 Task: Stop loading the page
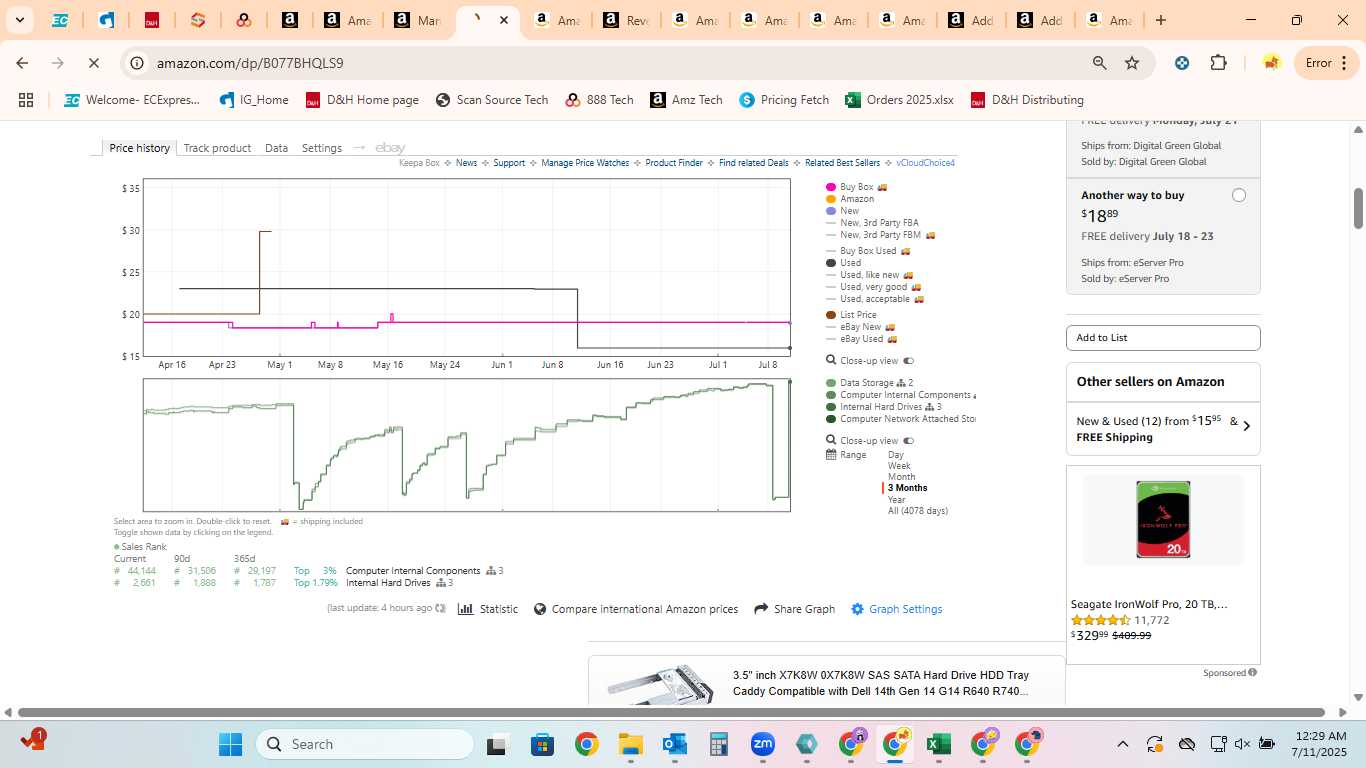[x=93, y=63]
